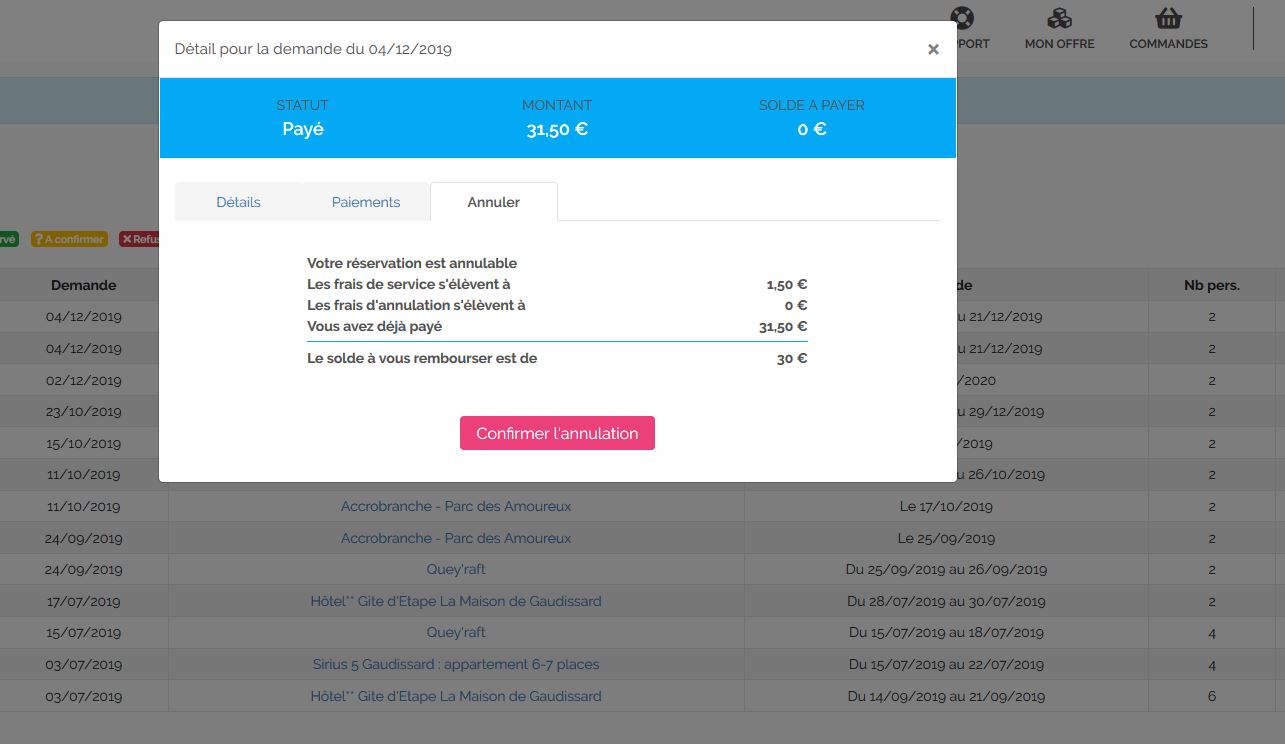Open the Mon Offre cubes icon
This screenshot has width=1285, height=744.
(x=1059, y=19)
